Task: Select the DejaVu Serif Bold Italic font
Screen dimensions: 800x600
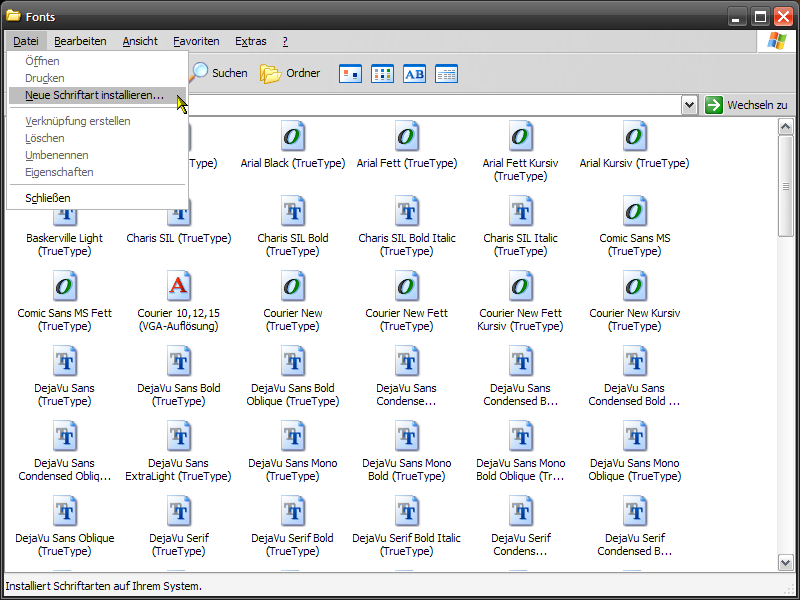Action: pyautogui.click(x=407, y=511)
